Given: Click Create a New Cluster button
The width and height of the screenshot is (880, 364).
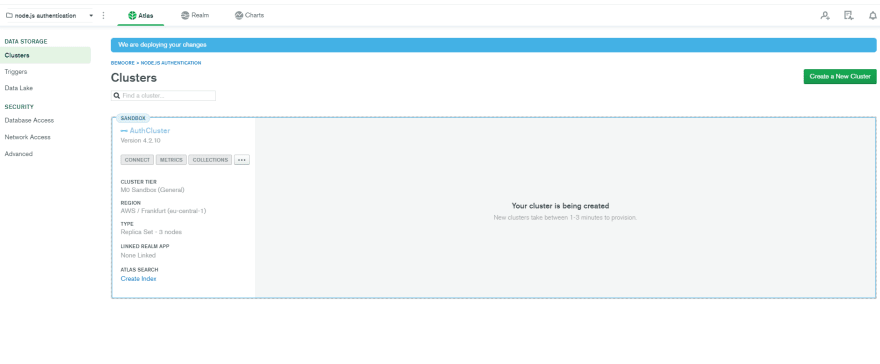Looking at the screenshot, I should pos(840,76).
